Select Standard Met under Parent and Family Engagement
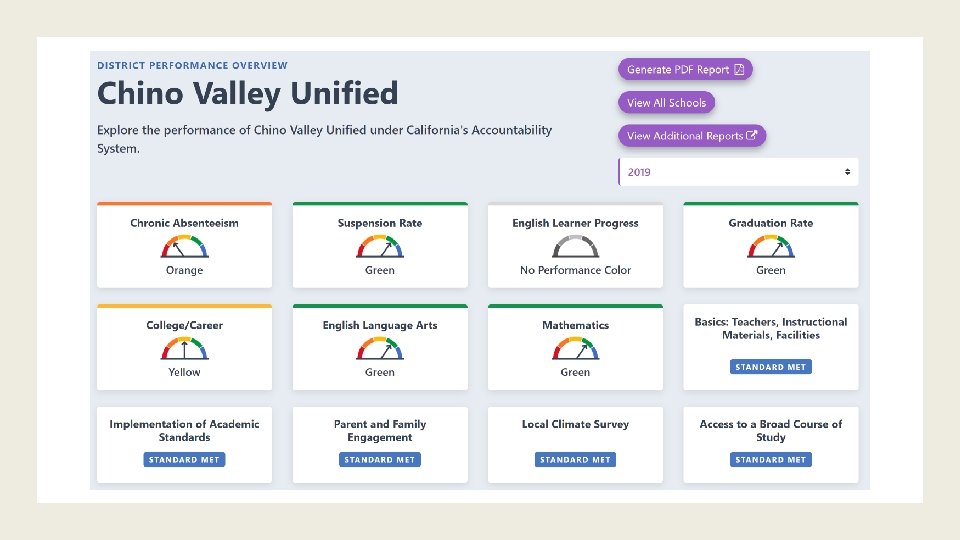 [x=380, y=460]
